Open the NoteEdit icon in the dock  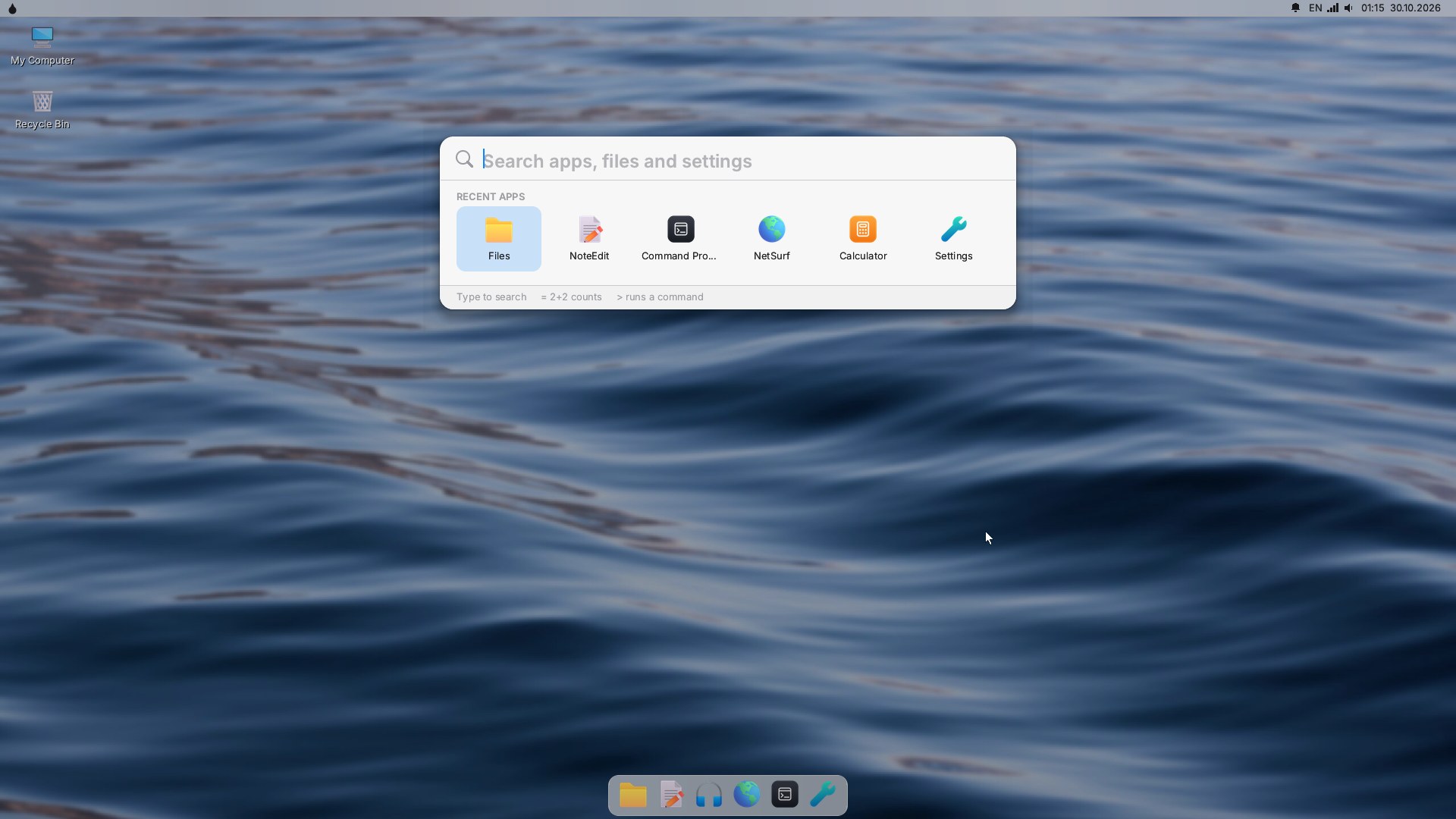point(671,795)
